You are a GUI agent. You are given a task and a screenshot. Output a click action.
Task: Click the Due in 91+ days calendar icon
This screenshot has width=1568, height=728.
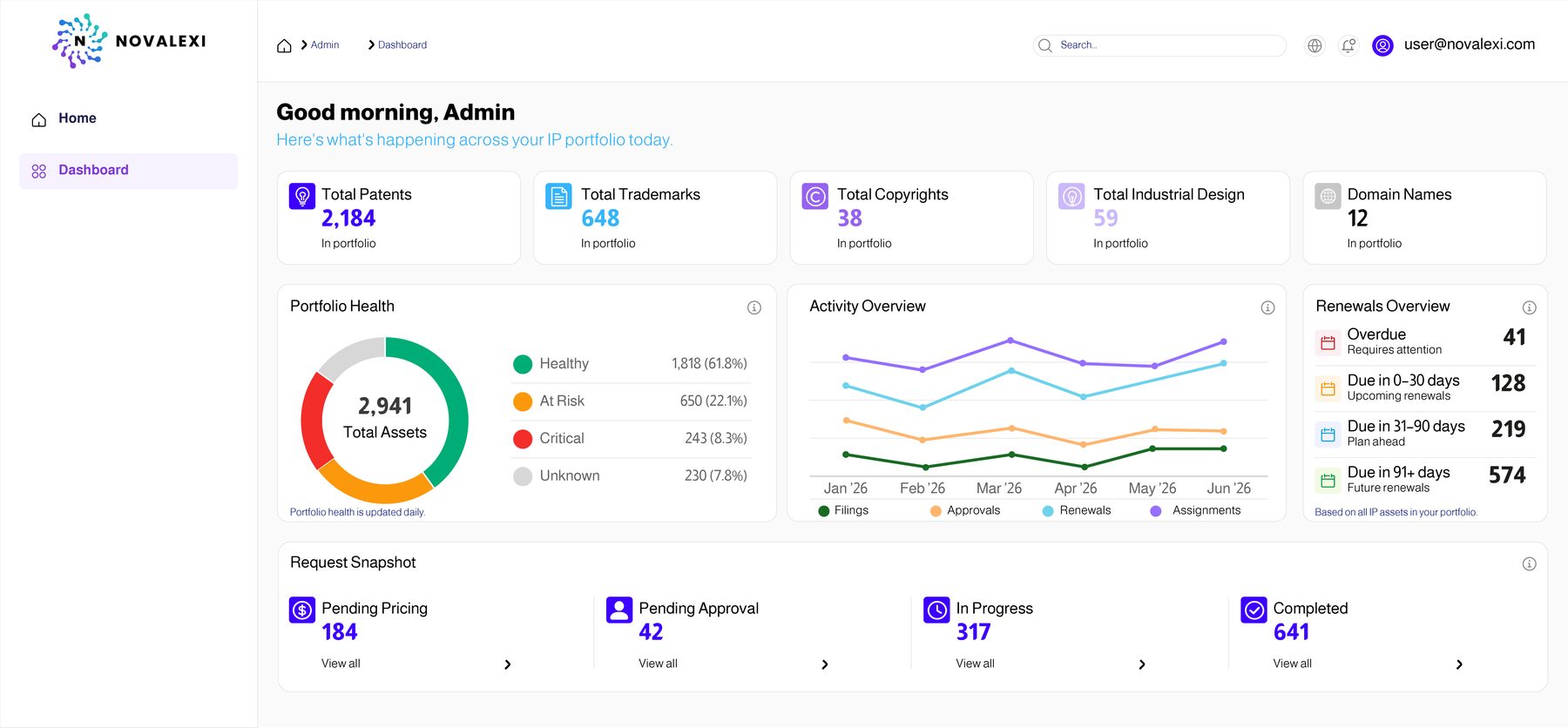(1328, 480)
